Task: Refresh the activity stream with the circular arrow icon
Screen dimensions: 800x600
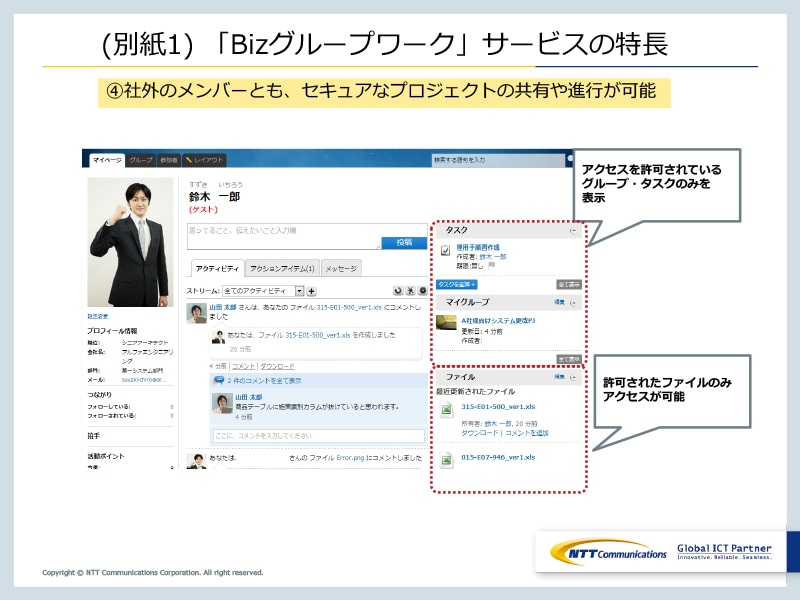Action: tap(398, 291)
